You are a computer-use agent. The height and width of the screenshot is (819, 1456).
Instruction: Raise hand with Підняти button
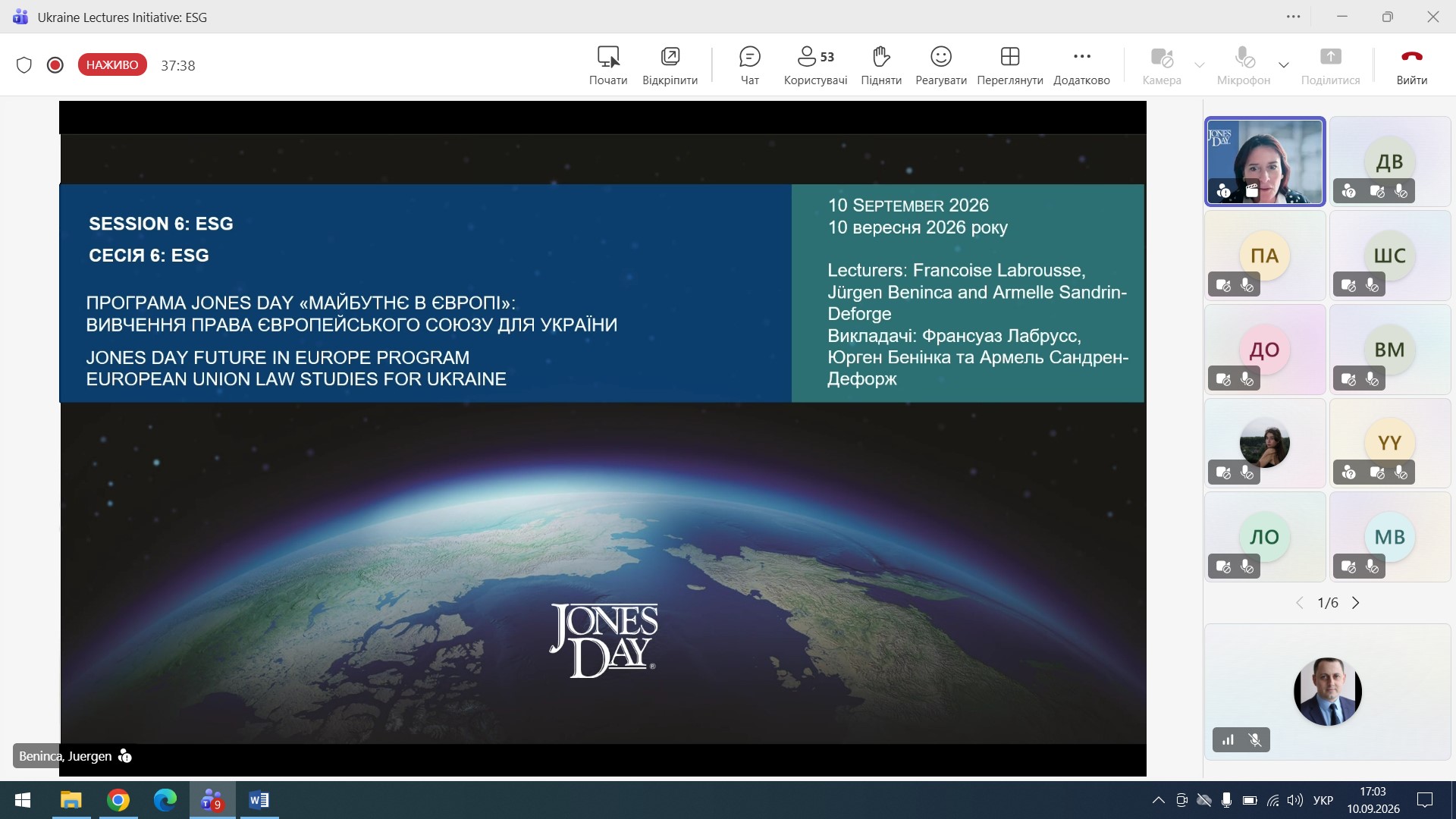click(881, 65)
